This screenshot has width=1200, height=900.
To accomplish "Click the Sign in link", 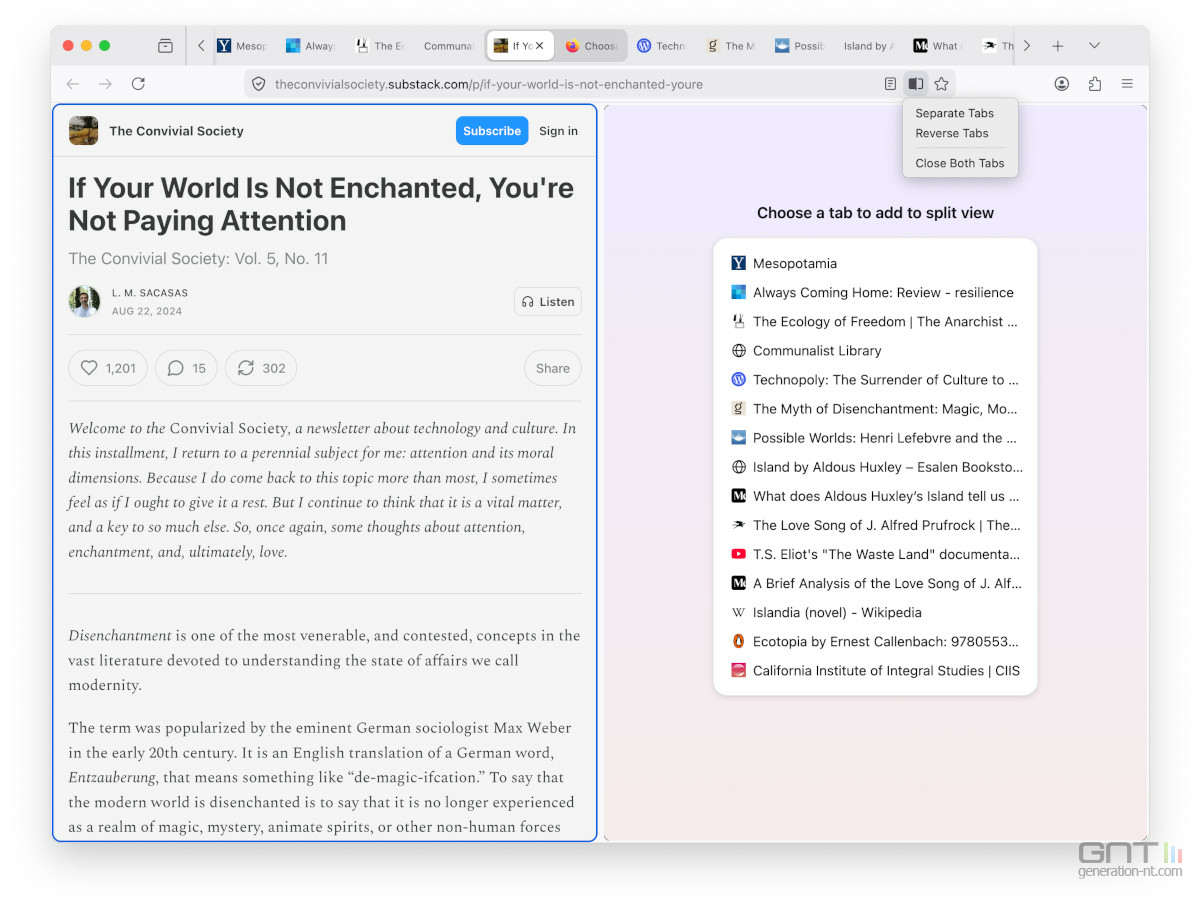I will (558, 131).
